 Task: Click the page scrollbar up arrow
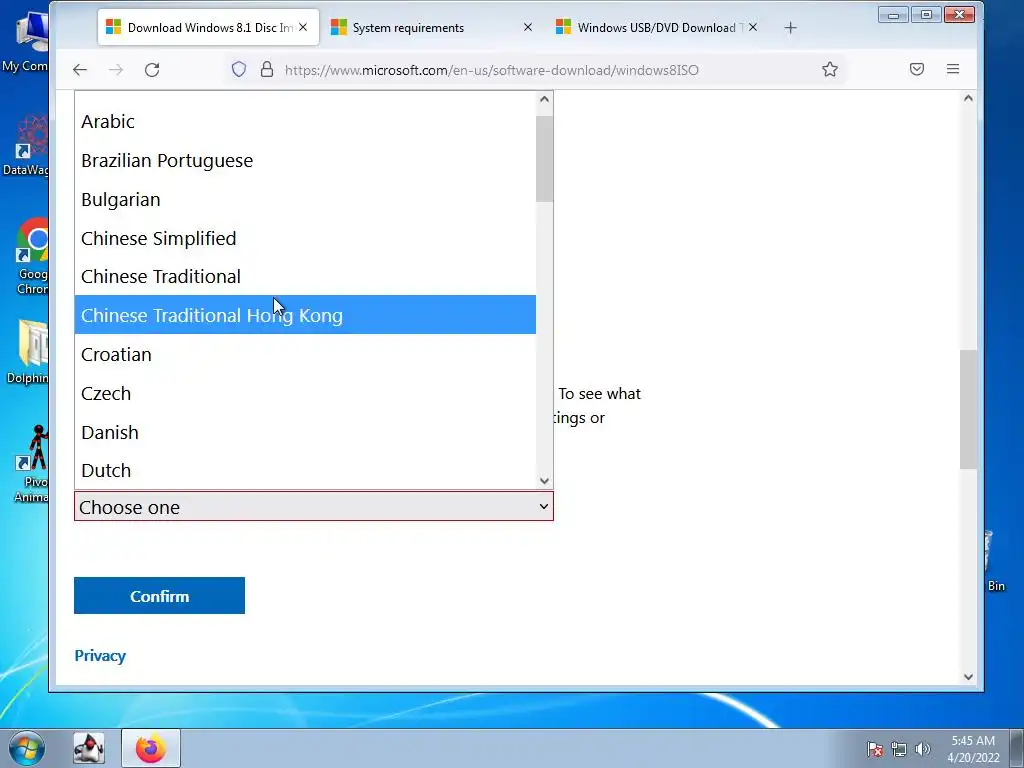tap(968, 99)
